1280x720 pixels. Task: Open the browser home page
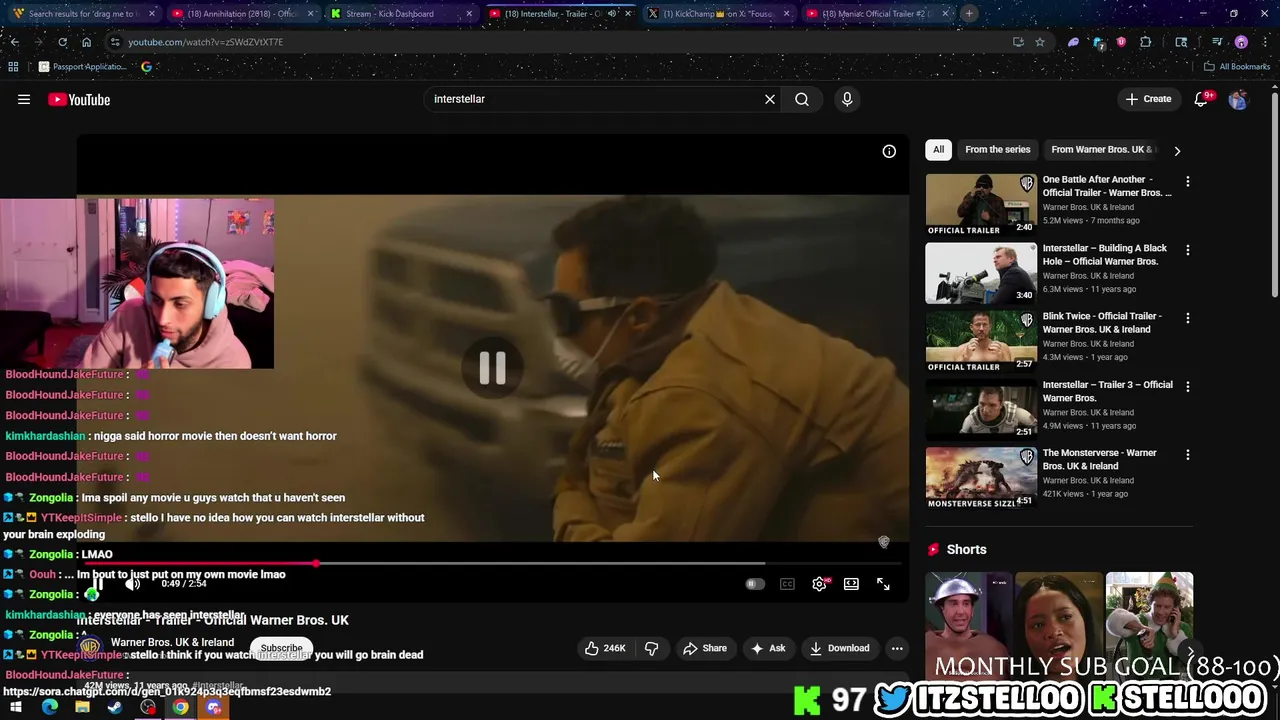(x=86, y=42)
